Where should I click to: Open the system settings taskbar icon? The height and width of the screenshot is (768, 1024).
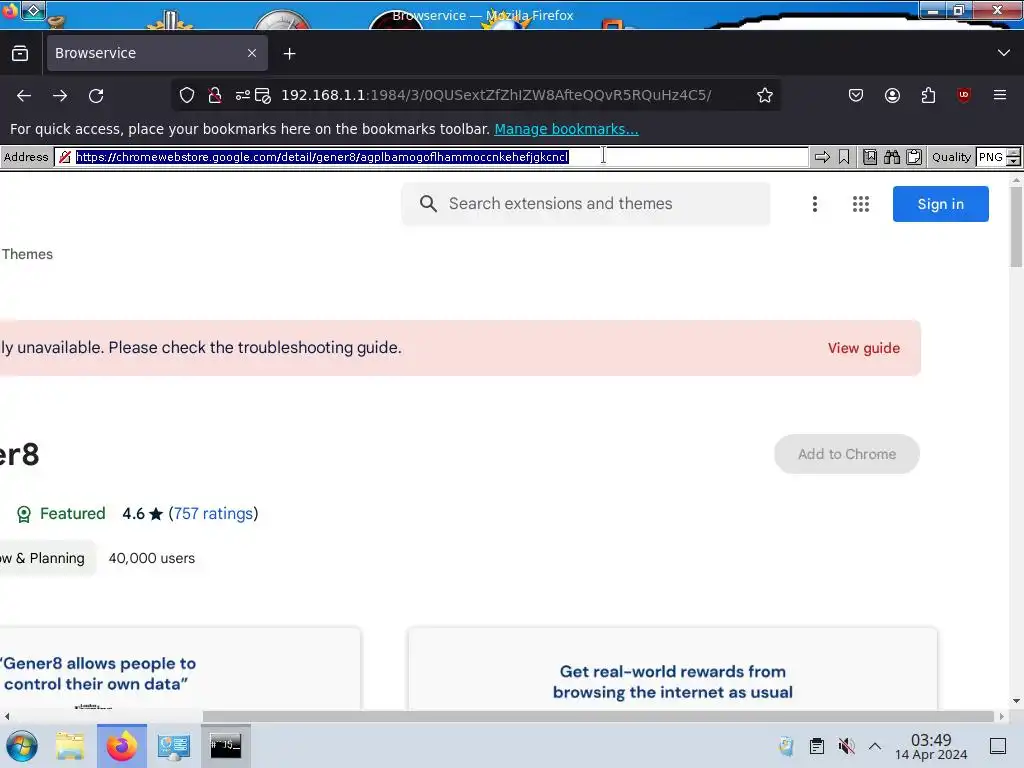pos(174,745)
